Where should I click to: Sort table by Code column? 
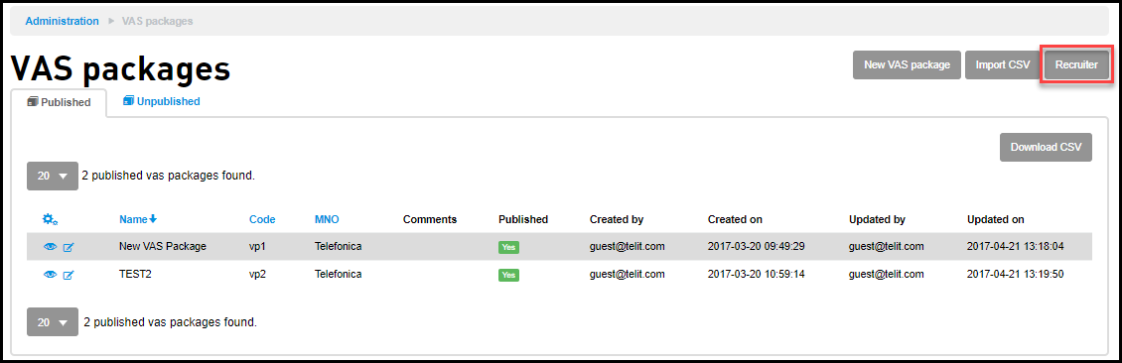262,219
